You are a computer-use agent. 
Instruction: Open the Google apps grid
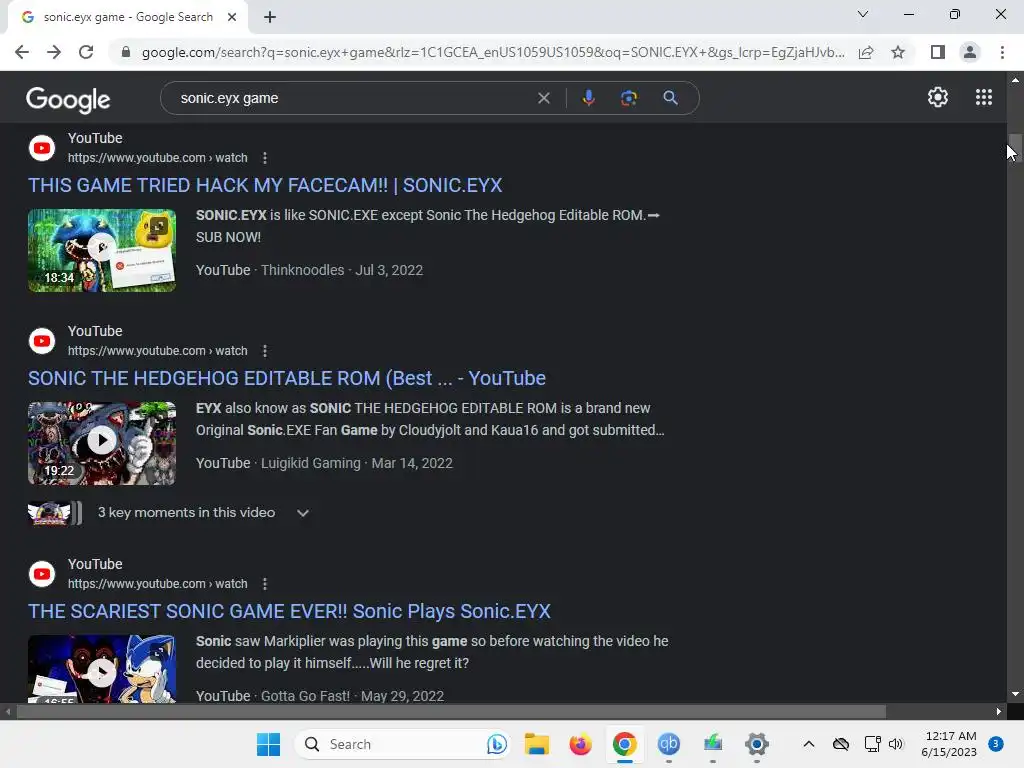click(984, 97)
